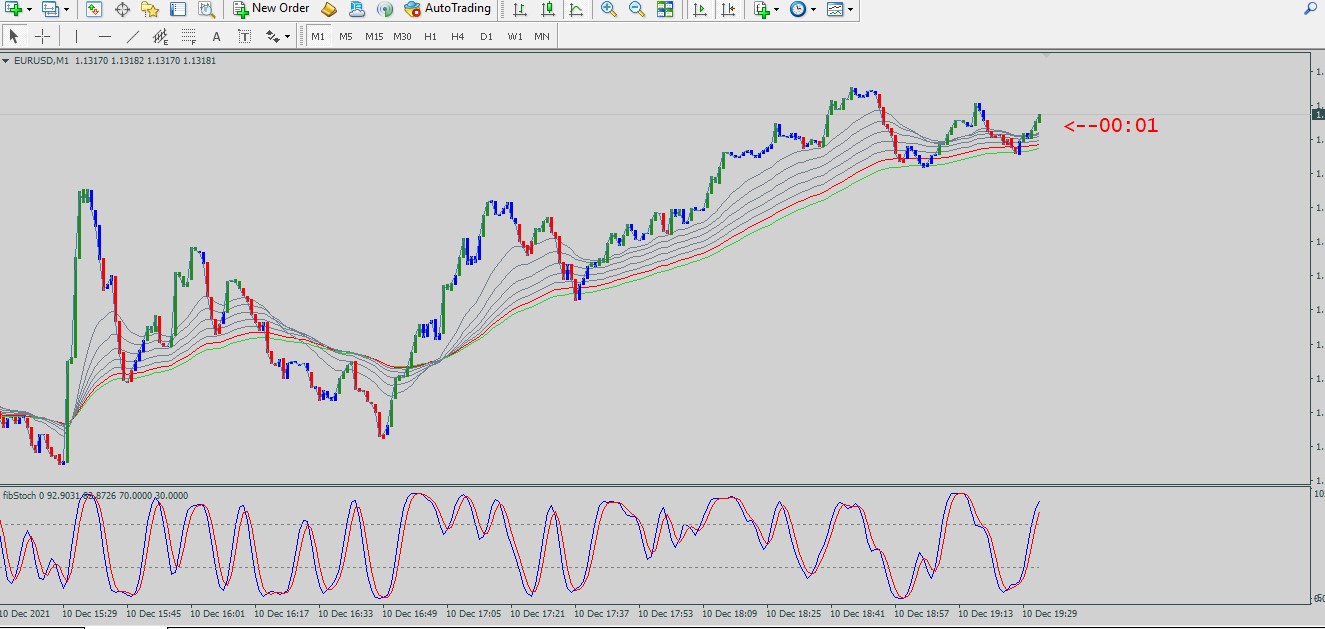Enable the Chart Shift toggle

point(728,9)
